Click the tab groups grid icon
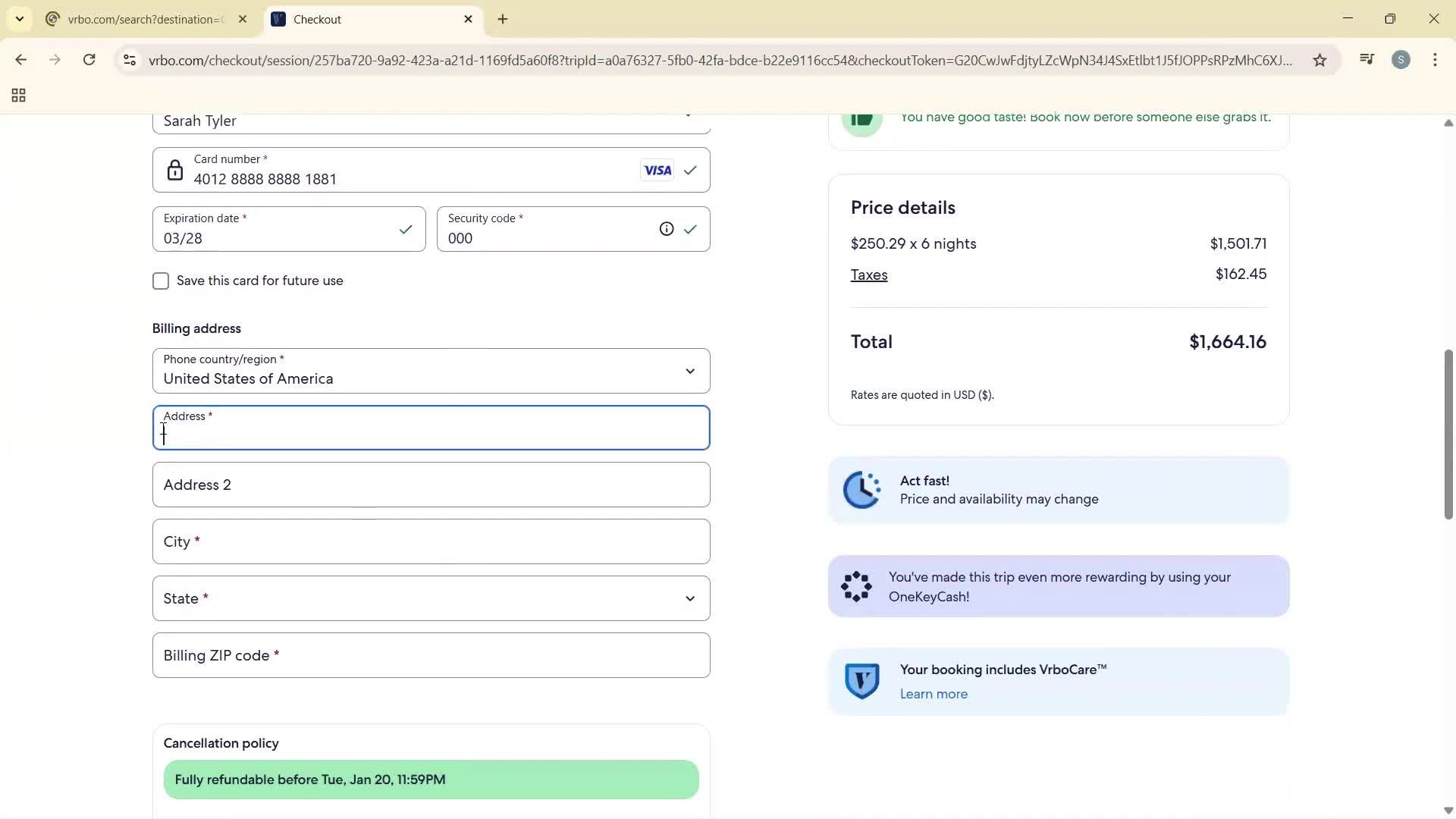The width and height of the screenshot is (1456, 819). (17, 96)
